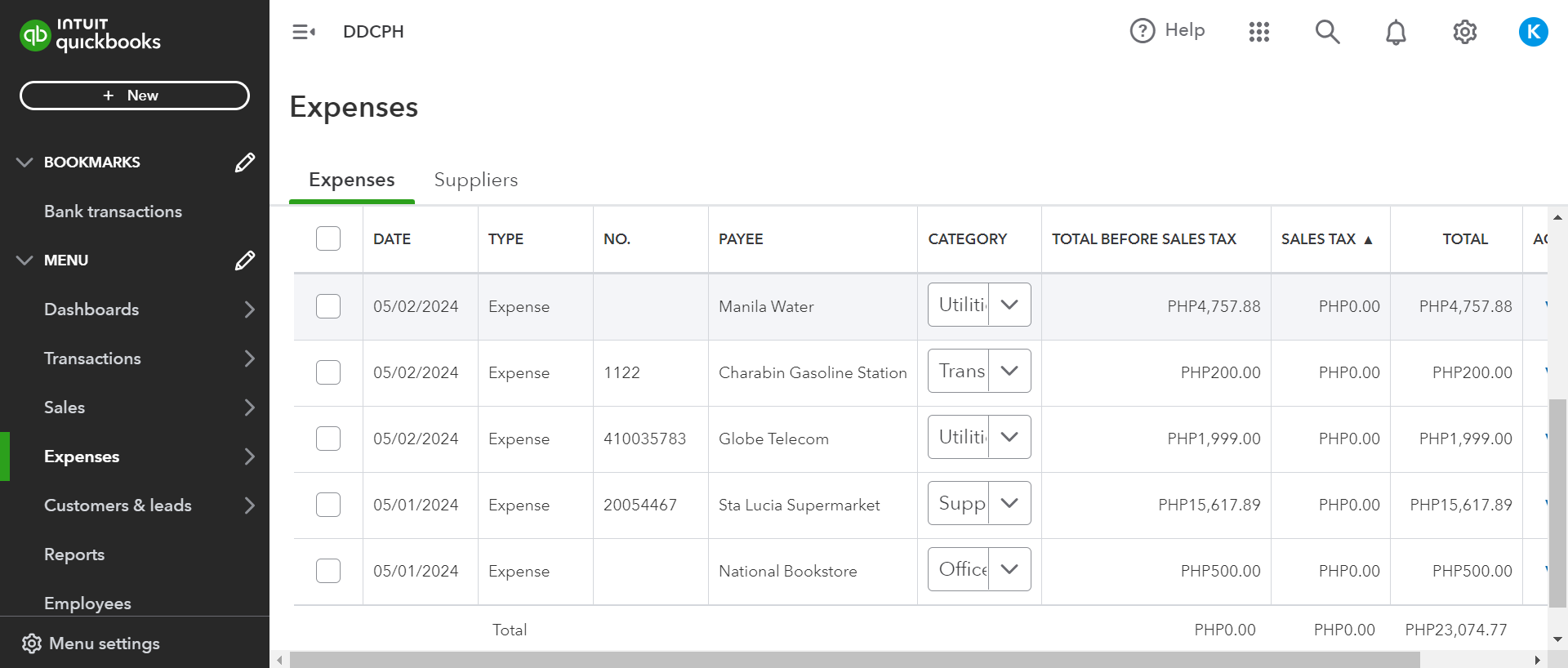Open the Help question mark icon

[x=1143, y=31]
